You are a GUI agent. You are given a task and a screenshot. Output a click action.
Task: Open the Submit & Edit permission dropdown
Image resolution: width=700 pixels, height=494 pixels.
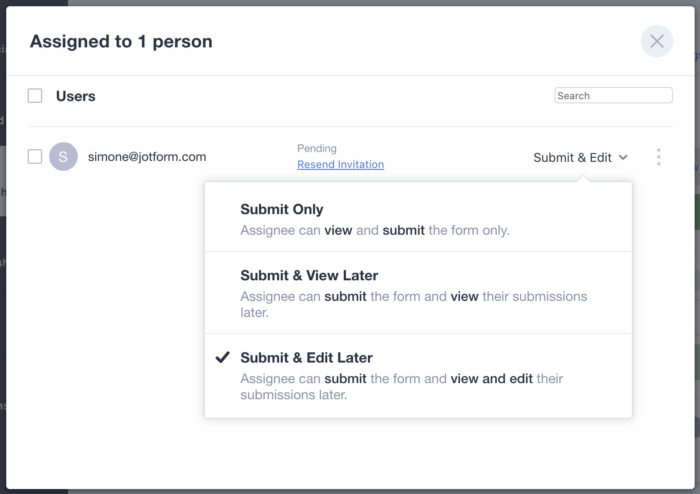[x=573, y=157]
